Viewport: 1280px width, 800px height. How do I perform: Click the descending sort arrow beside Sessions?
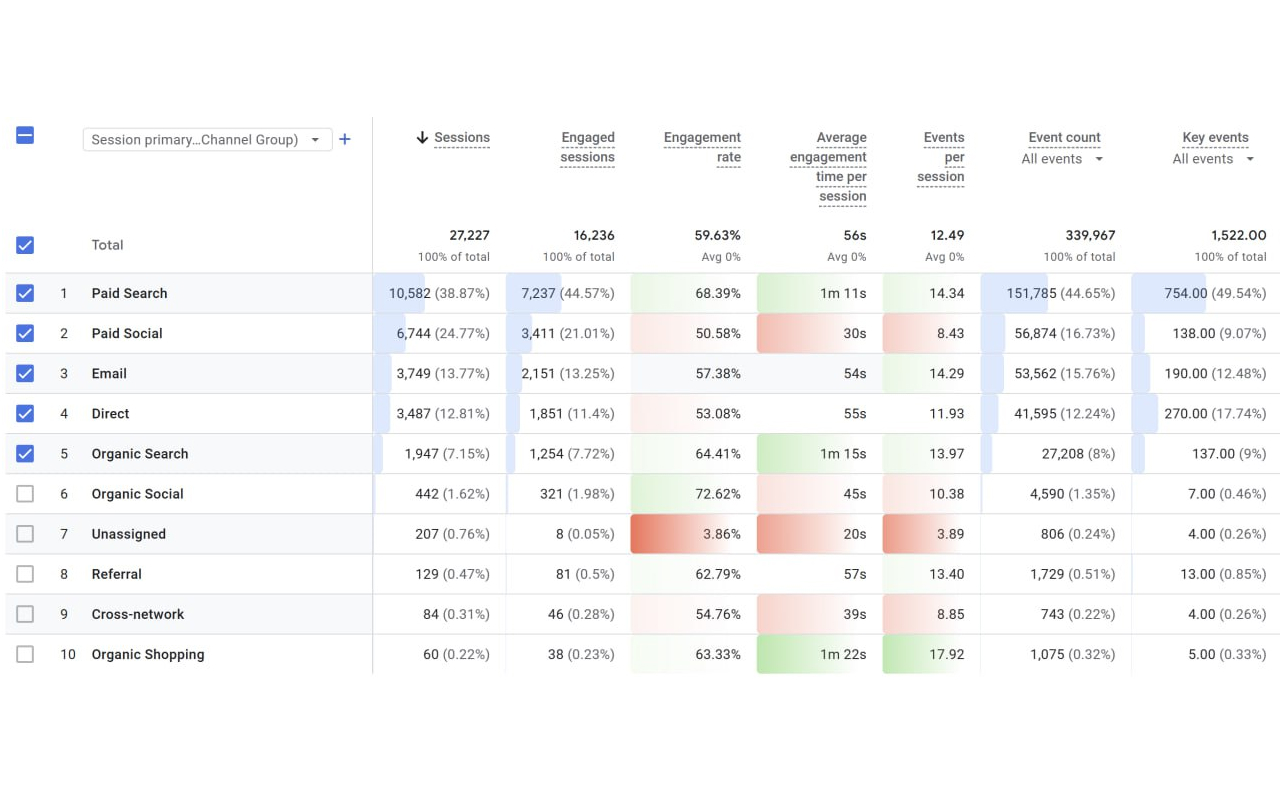click(421, 138)
